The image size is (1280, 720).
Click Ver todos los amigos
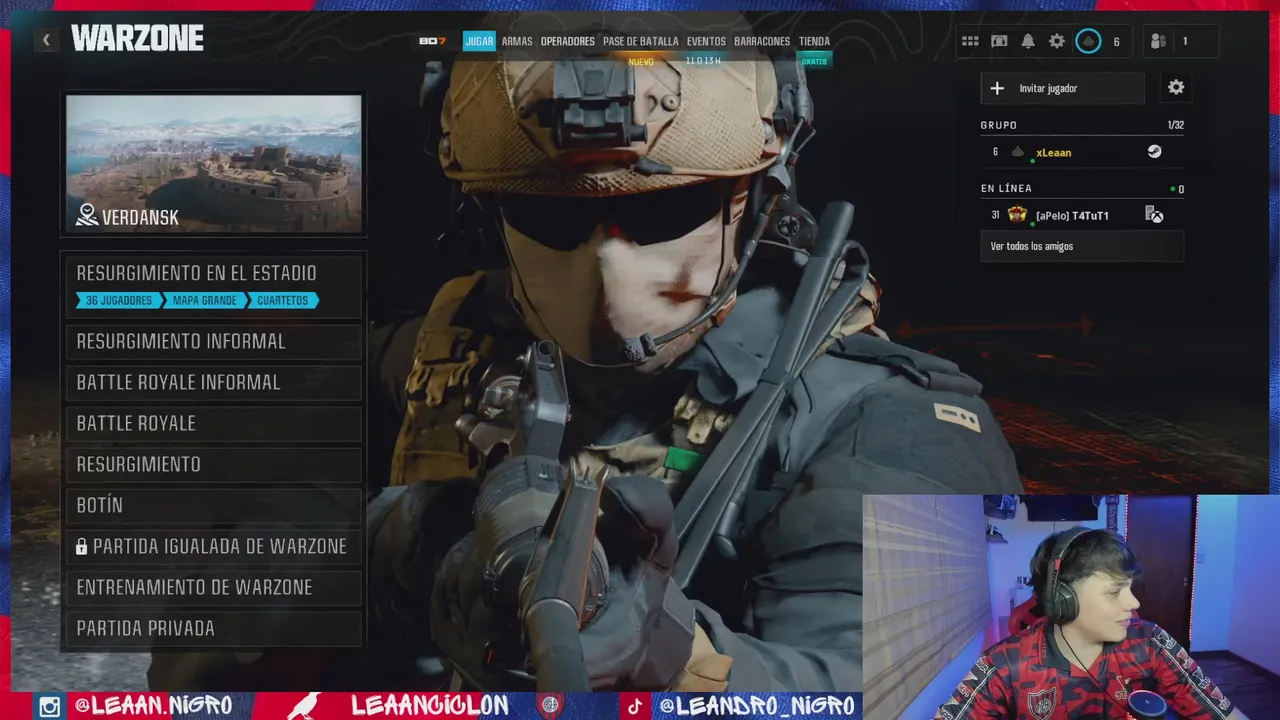pos(1082,246)
